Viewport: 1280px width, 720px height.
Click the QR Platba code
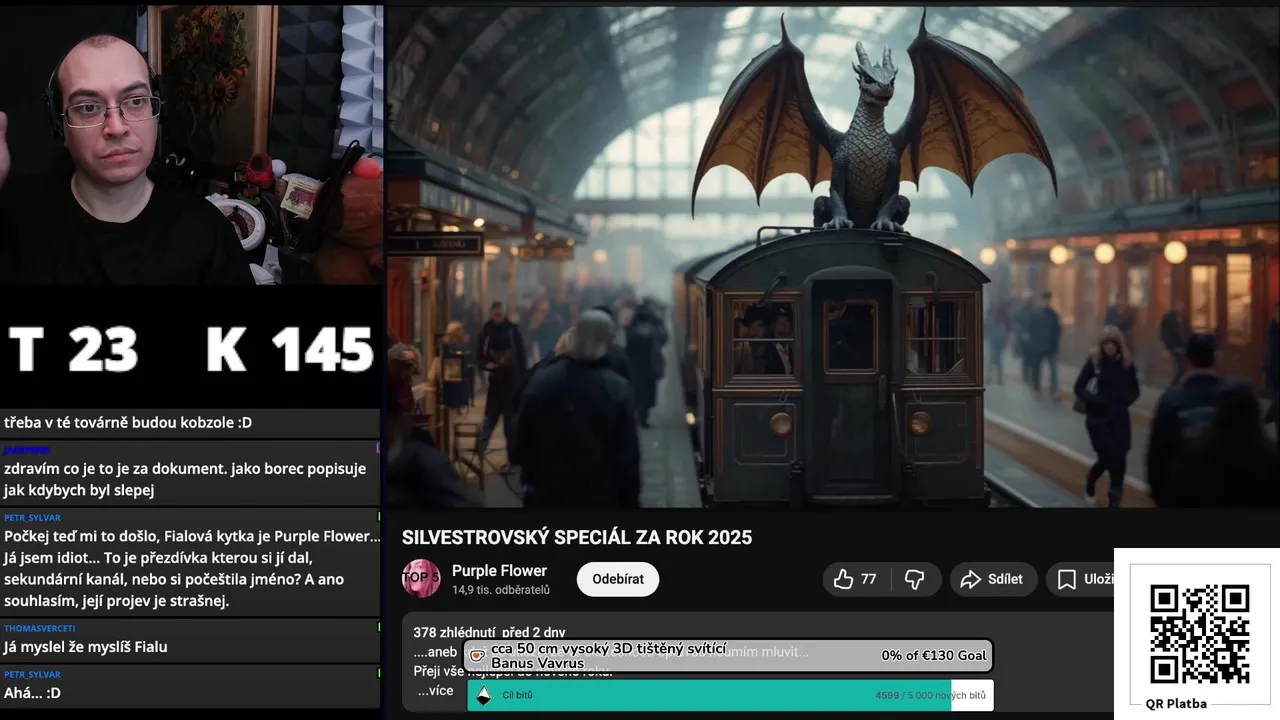[1199, 634]
